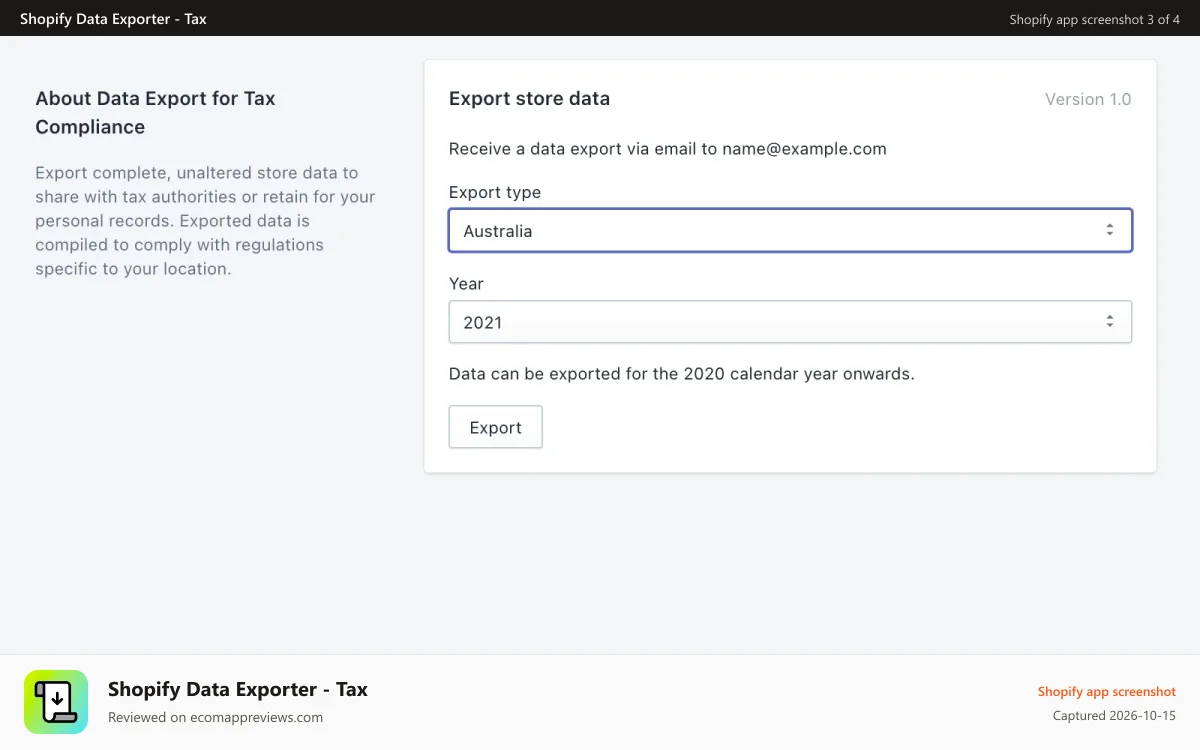This screenshot has width=1200, height=750.
Task: Click the footer 'Shopify Data Exporter - Tax' title
Action: pos(238,689)
